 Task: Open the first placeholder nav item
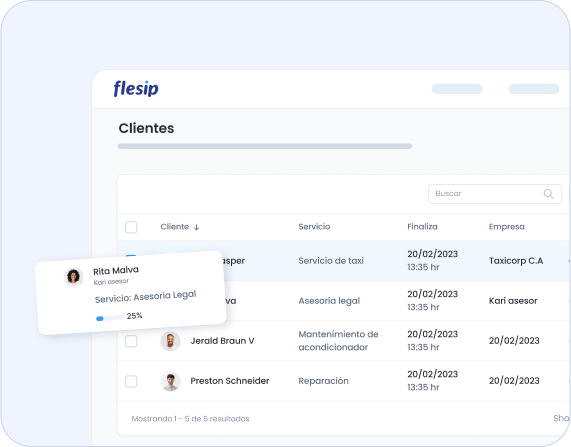pyautogui.click(x=457, y=89)
